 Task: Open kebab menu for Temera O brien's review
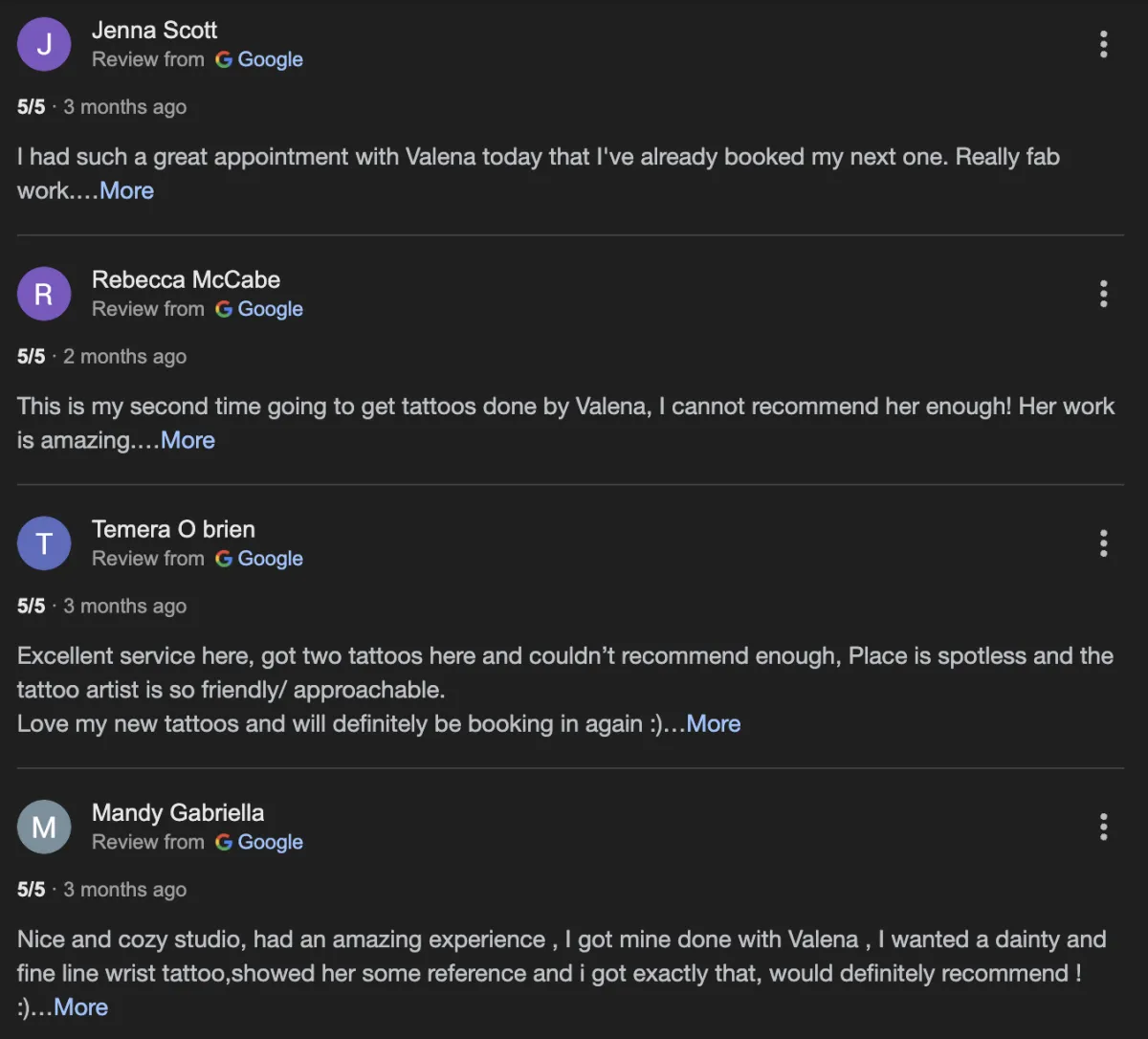click(1103, 543)
